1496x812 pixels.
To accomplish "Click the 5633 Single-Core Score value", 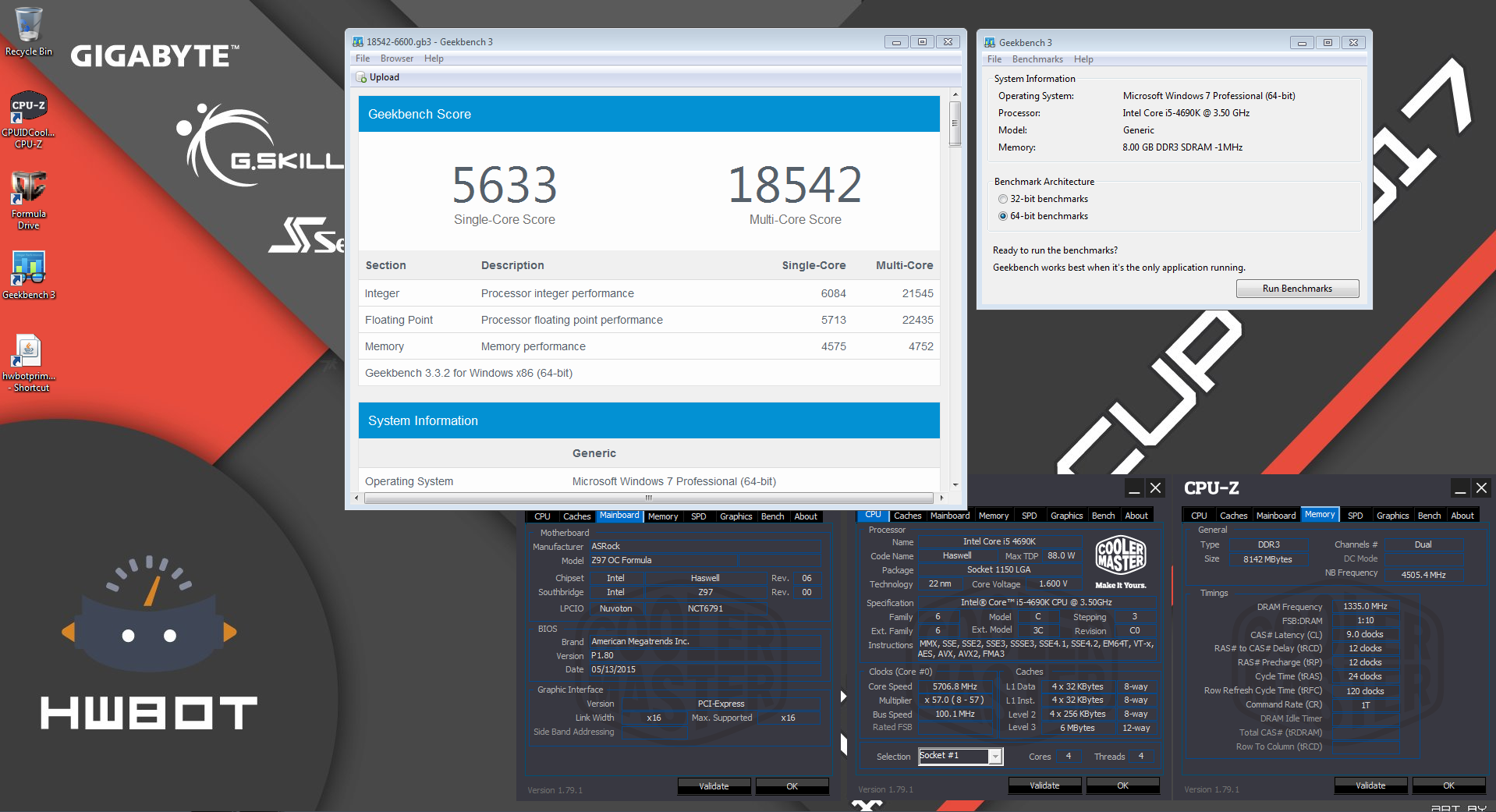I will pos(505,185).
